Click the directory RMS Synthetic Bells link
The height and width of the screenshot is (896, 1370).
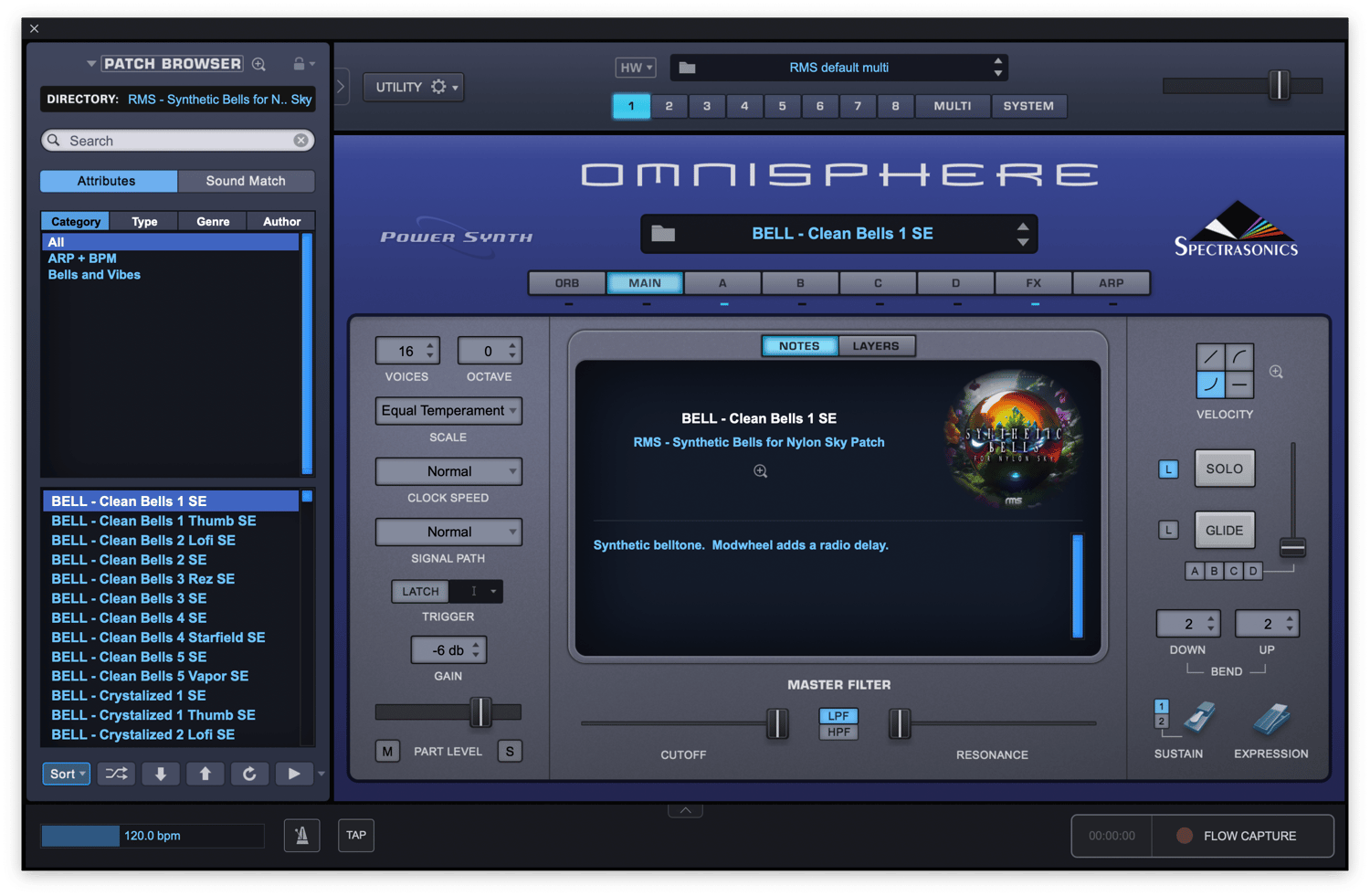219,100
